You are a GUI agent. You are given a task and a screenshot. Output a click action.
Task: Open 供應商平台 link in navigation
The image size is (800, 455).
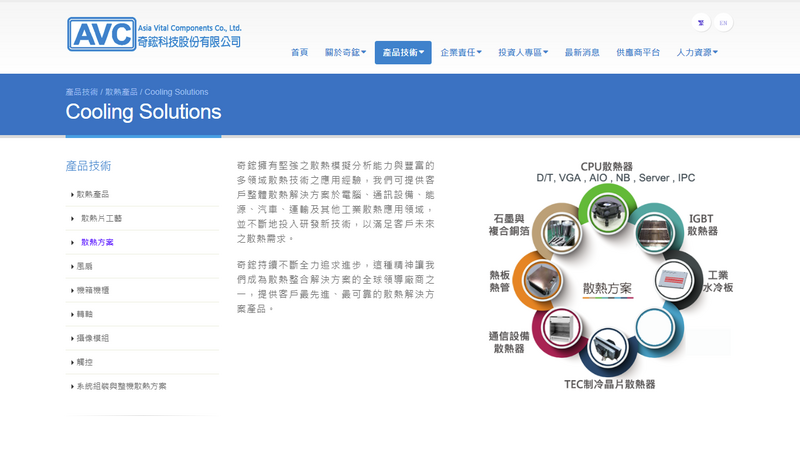pos(638,53)
